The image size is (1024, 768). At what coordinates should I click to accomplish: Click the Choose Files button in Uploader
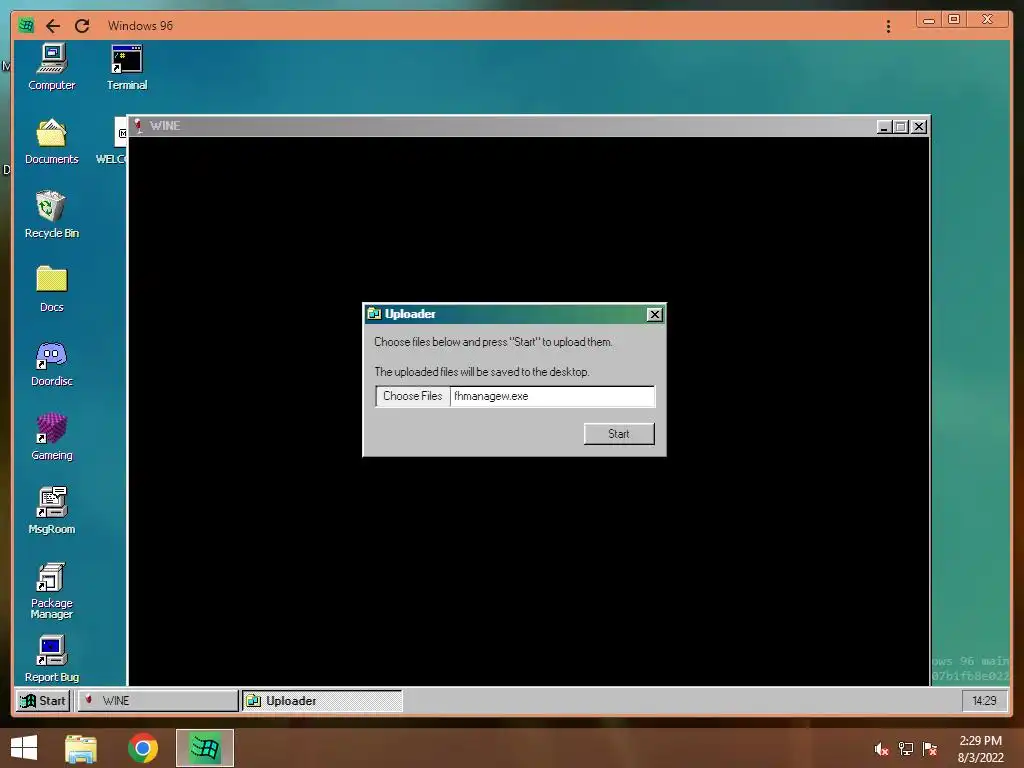click(x=413, y=396)
